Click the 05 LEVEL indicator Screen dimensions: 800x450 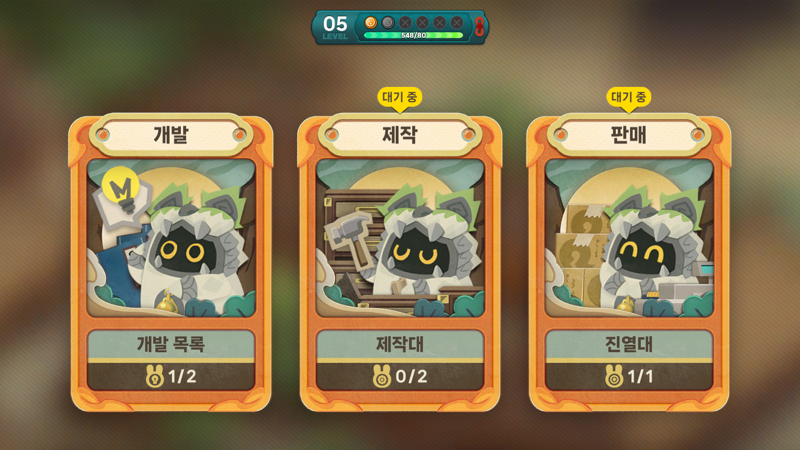click(335, 27)
